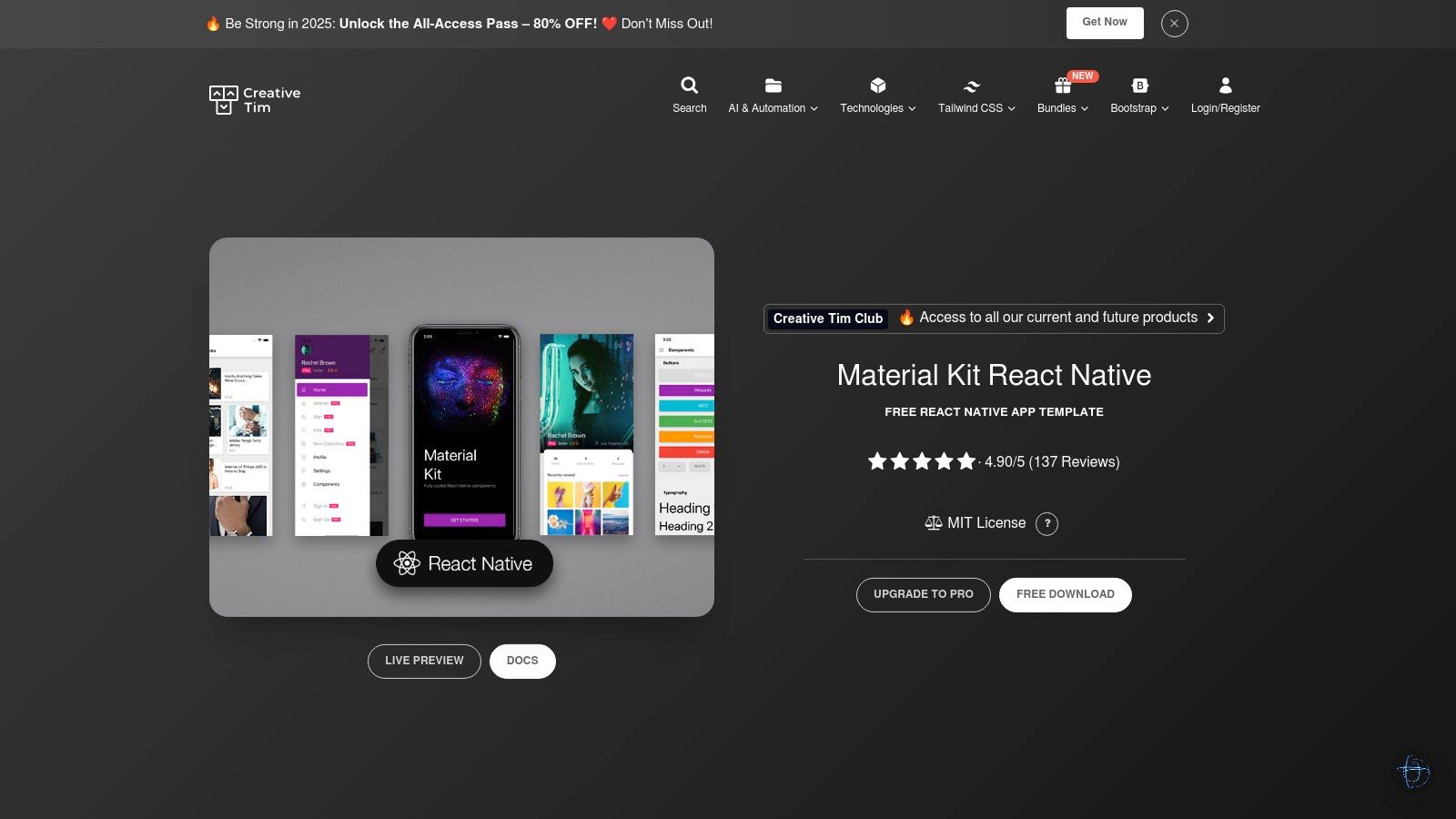Click the UPGRADE TO PRO button
The width and height of the screenshot is (1456, 819).
tap(924, 595)
